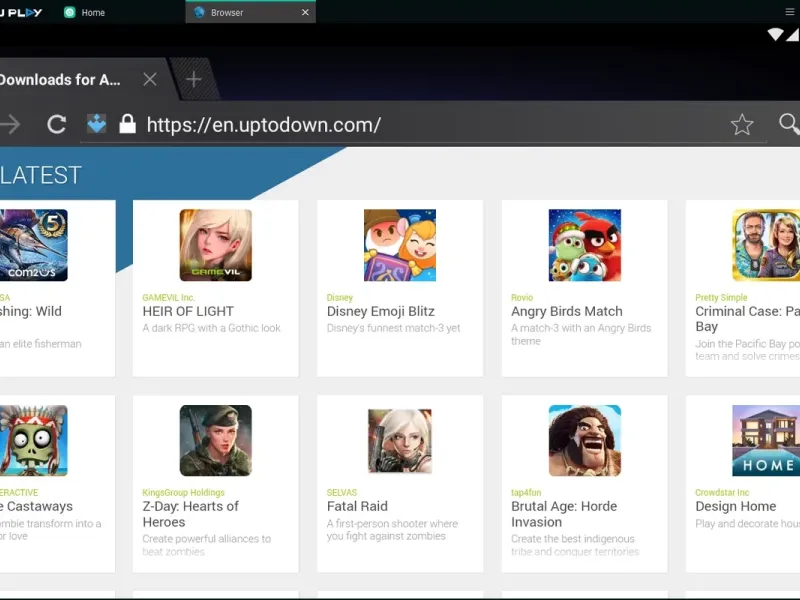Open new browser tab with plus icon
The height and width of the screenshot is (600, 800).
point(194,80)
